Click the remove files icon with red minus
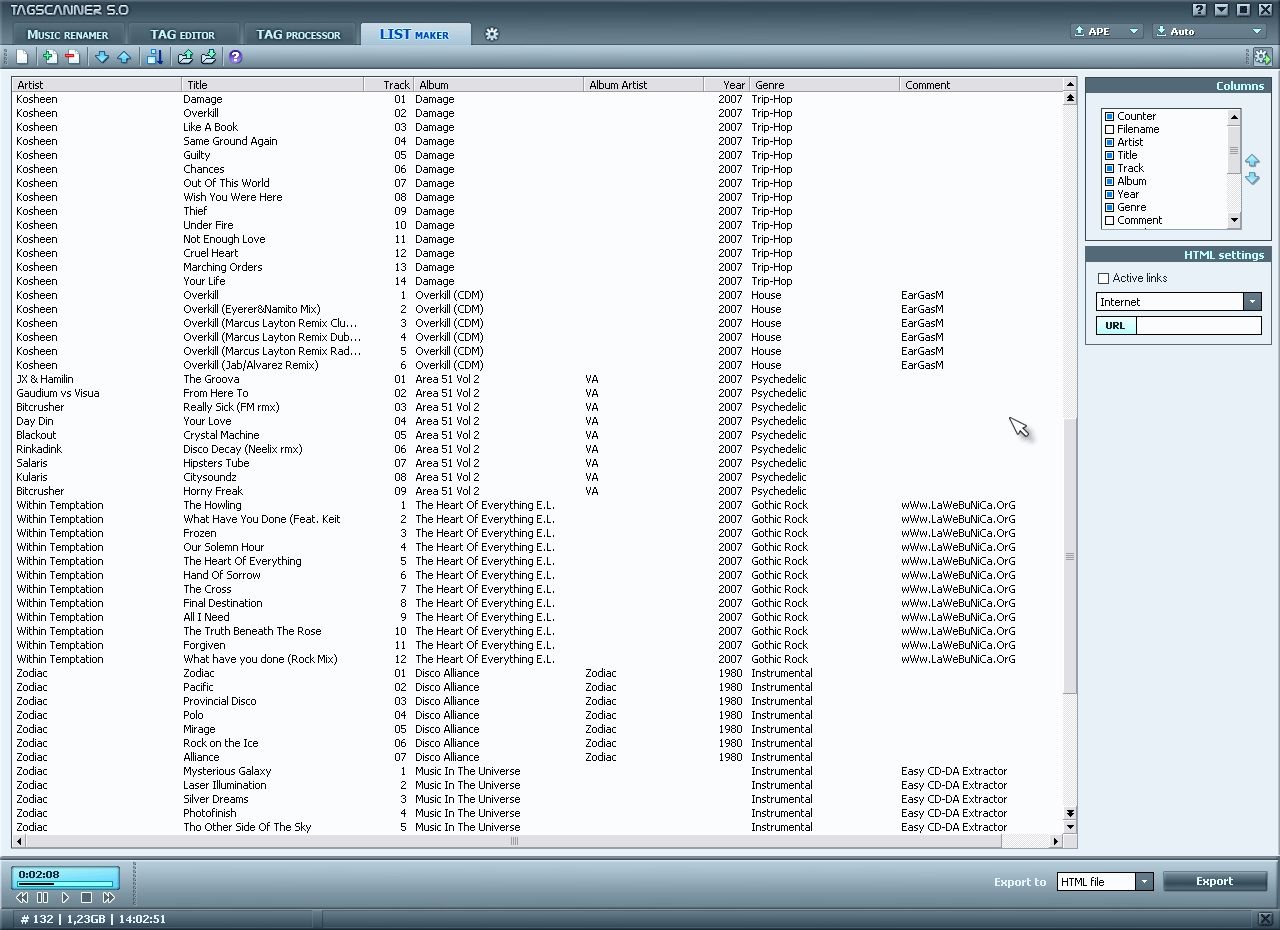This screenshot has height=930, width=1280. pyautogui.click(x=72, y=57)
